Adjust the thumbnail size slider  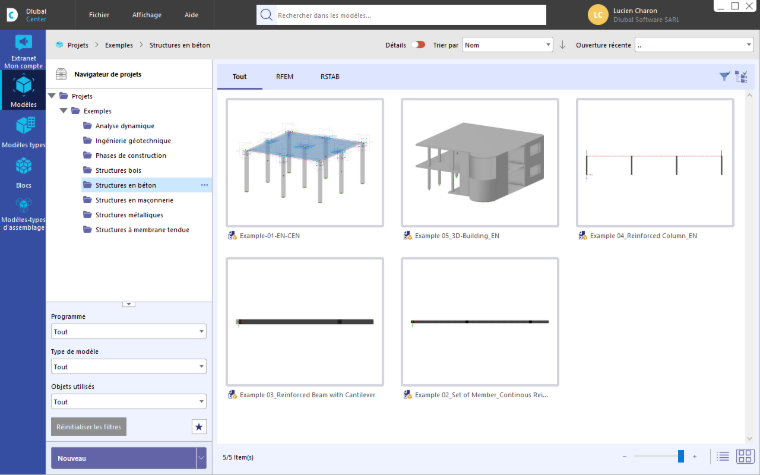[x=681, y=456]
